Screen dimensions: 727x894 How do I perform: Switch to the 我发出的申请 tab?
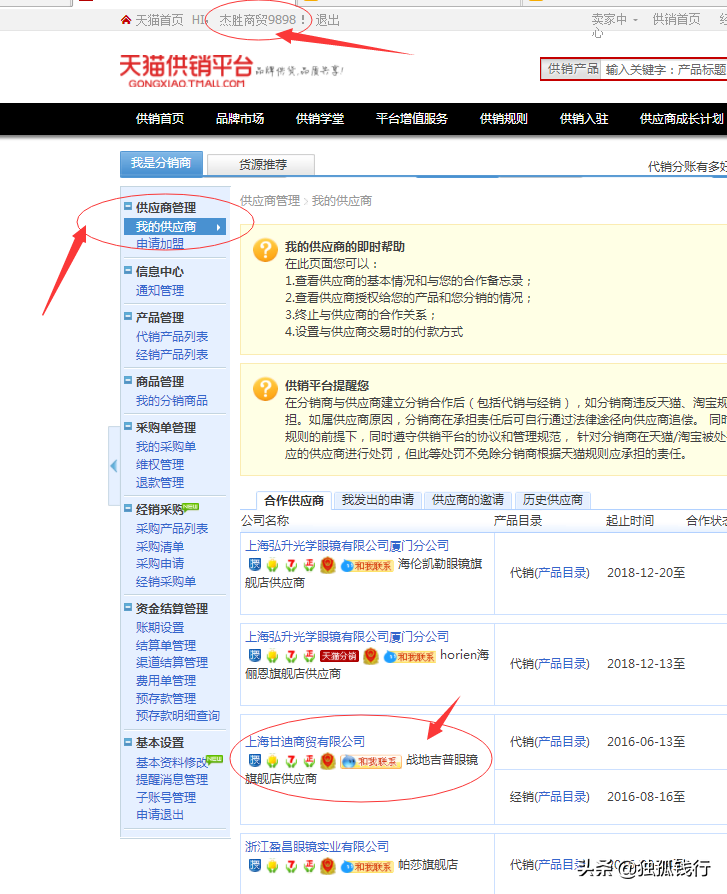tap(377, 500)
